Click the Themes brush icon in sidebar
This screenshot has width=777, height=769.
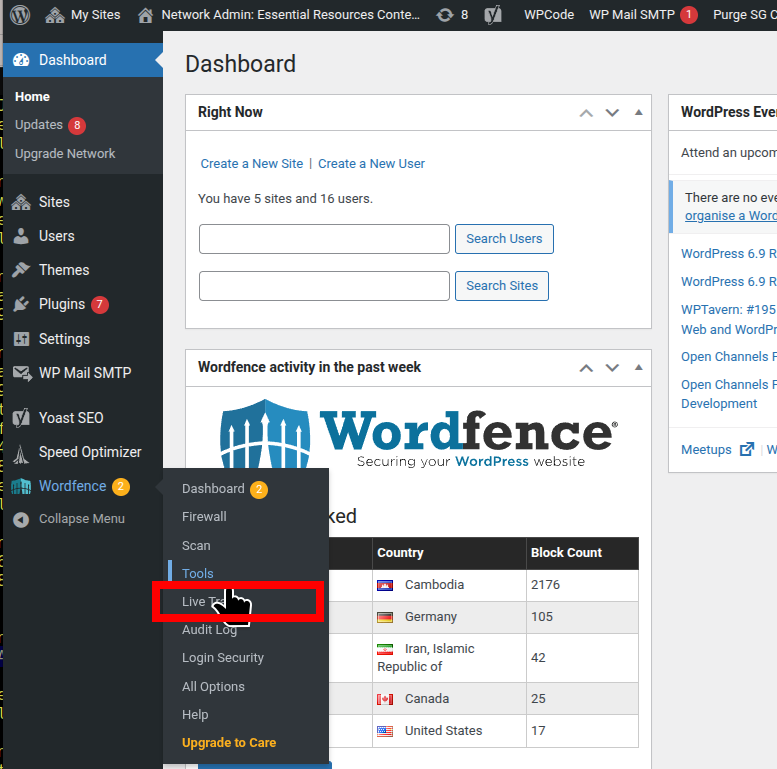(21, 270)
